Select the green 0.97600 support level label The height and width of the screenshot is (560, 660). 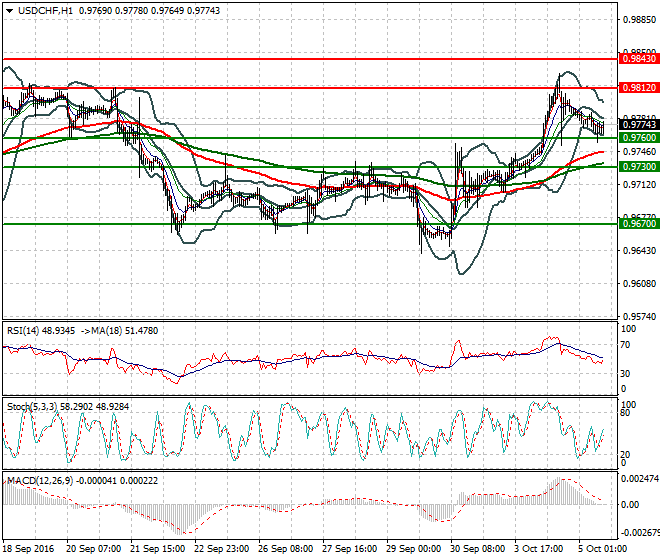point(639,138)
